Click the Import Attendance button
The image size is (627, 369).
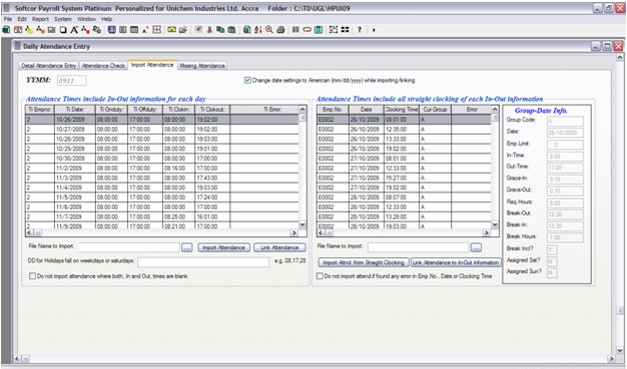pyautogui.click(x=224, y=247)
